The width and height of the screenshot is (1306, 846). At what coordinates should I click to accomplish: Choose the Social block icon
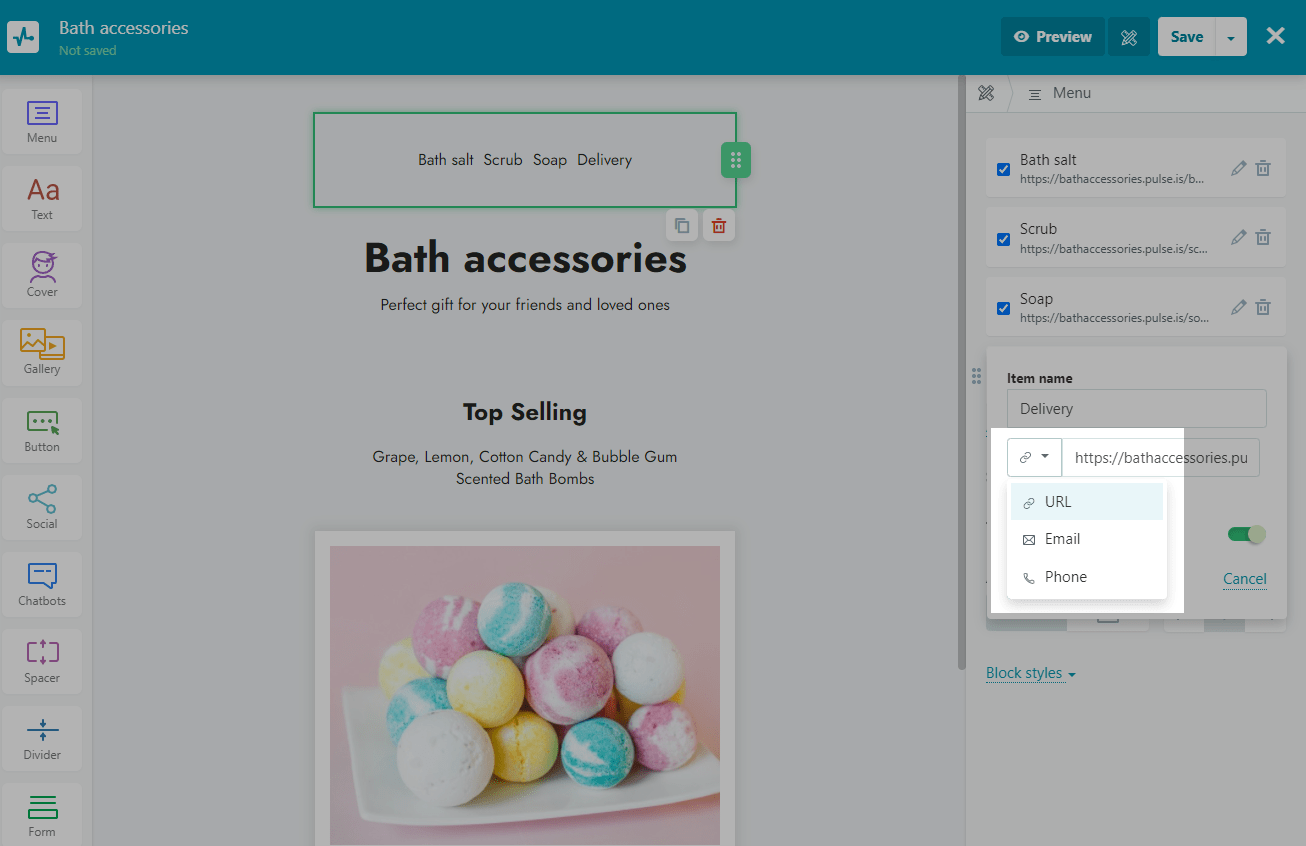click(x=42, y=507)
